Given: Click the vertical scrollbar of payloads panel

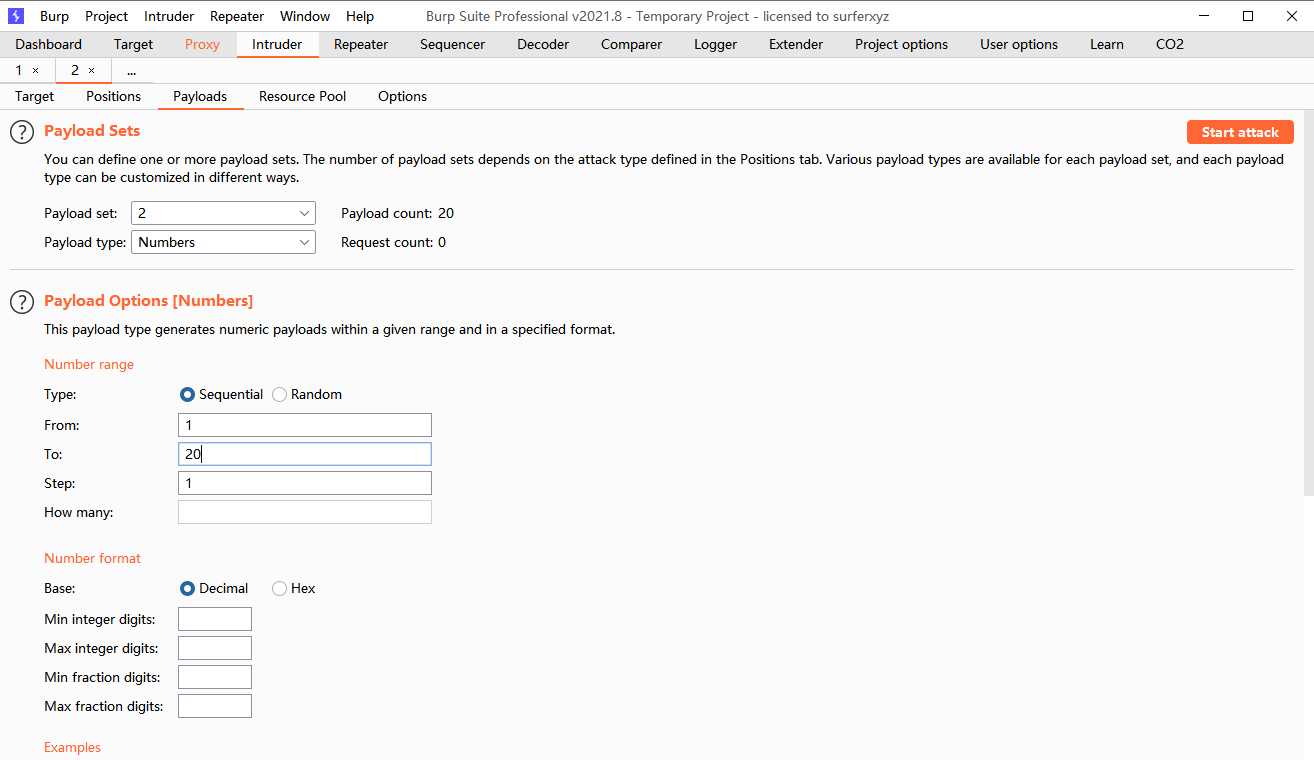Looking at the screenshot, I should (1308, 303).
